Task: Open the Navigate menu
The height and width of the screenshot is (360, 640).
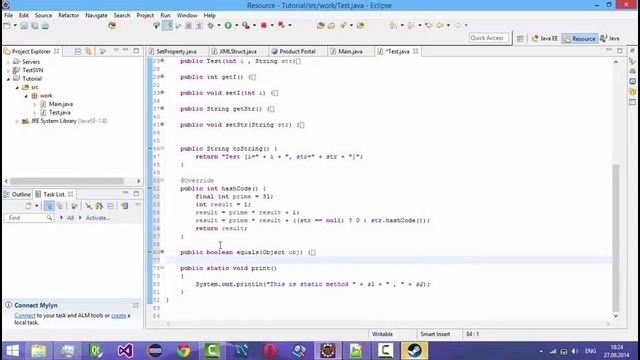Action: (x=96, y=15)
